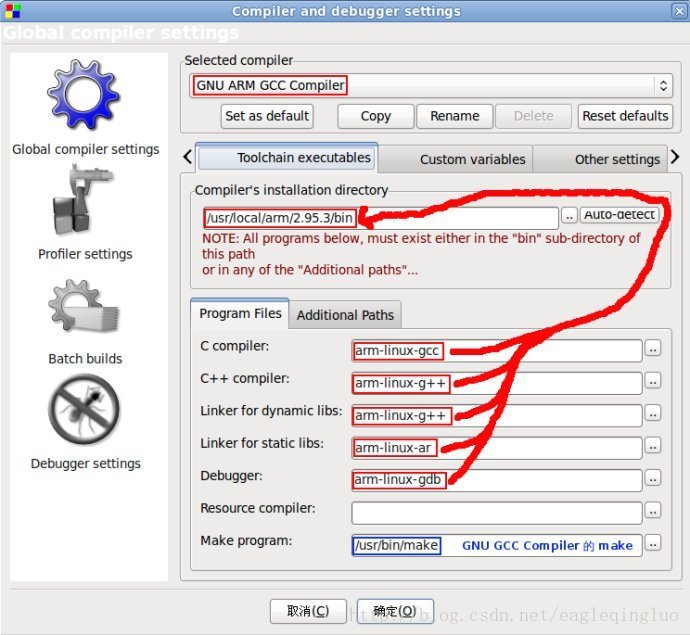The width and height of the screenshot is (690, 635).
Task: Click the application icon in title bar
Action: 13,11
